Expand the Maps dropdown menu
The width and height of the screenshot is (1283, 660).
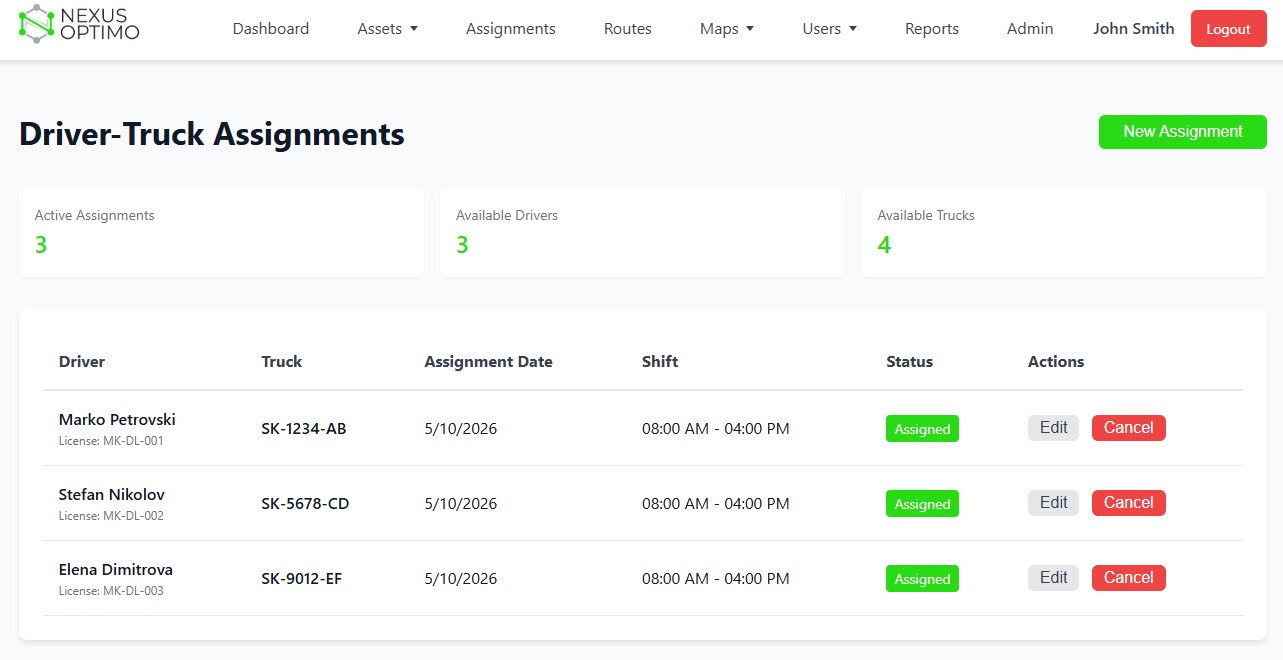pos(727,29)
